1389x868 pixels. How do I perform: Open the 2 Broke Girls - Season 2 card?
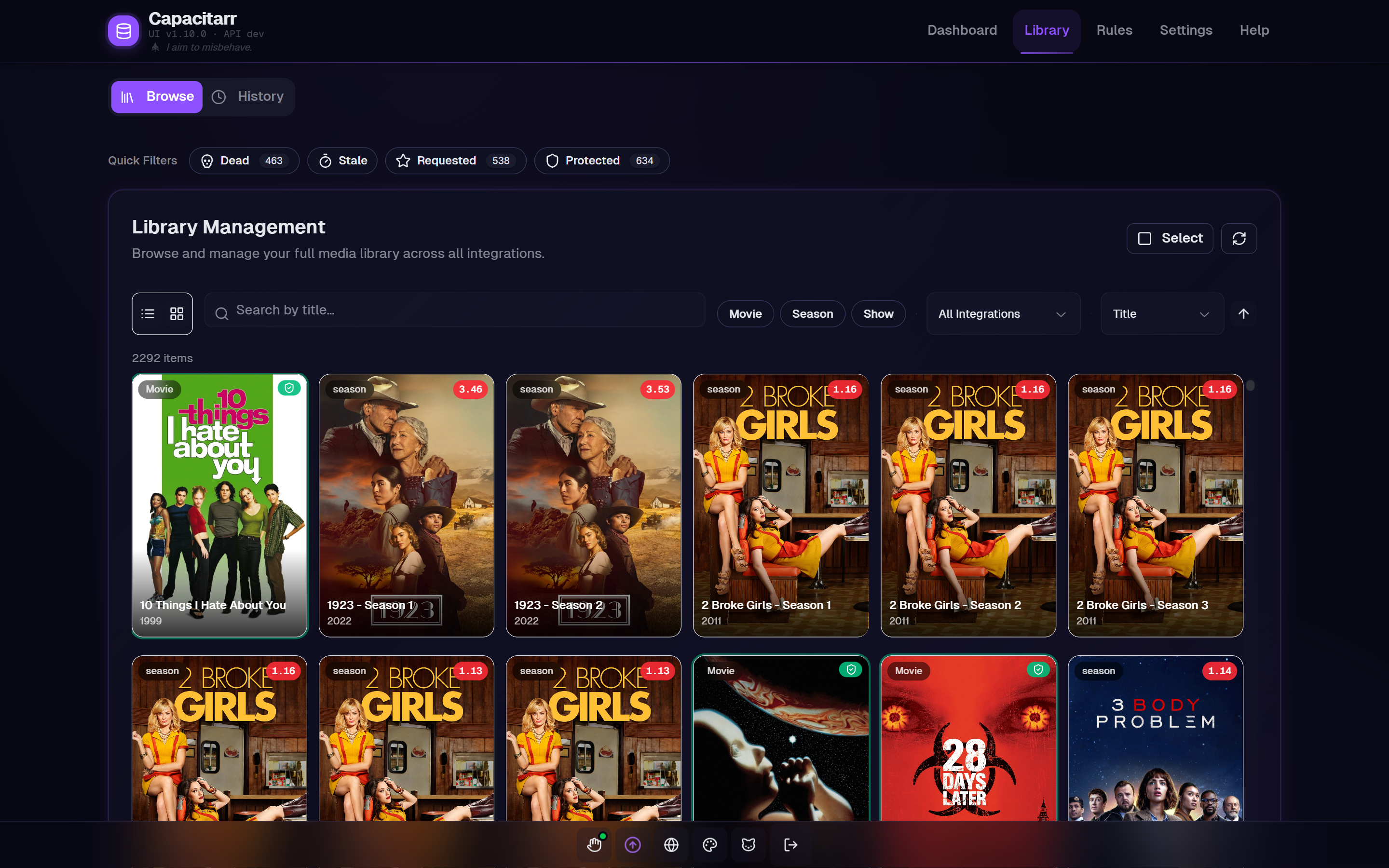pos(968,506)
